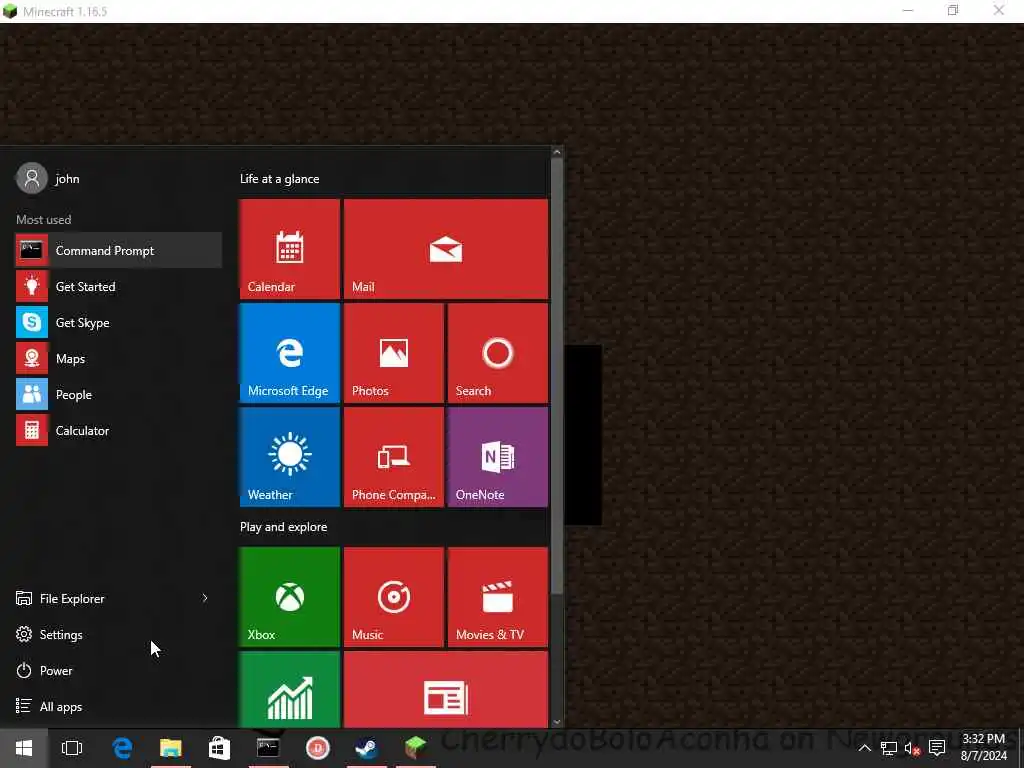Viewport: 1024px width, 768px height.
Task: Open Task View on taskbar
Action: (72, 748)
